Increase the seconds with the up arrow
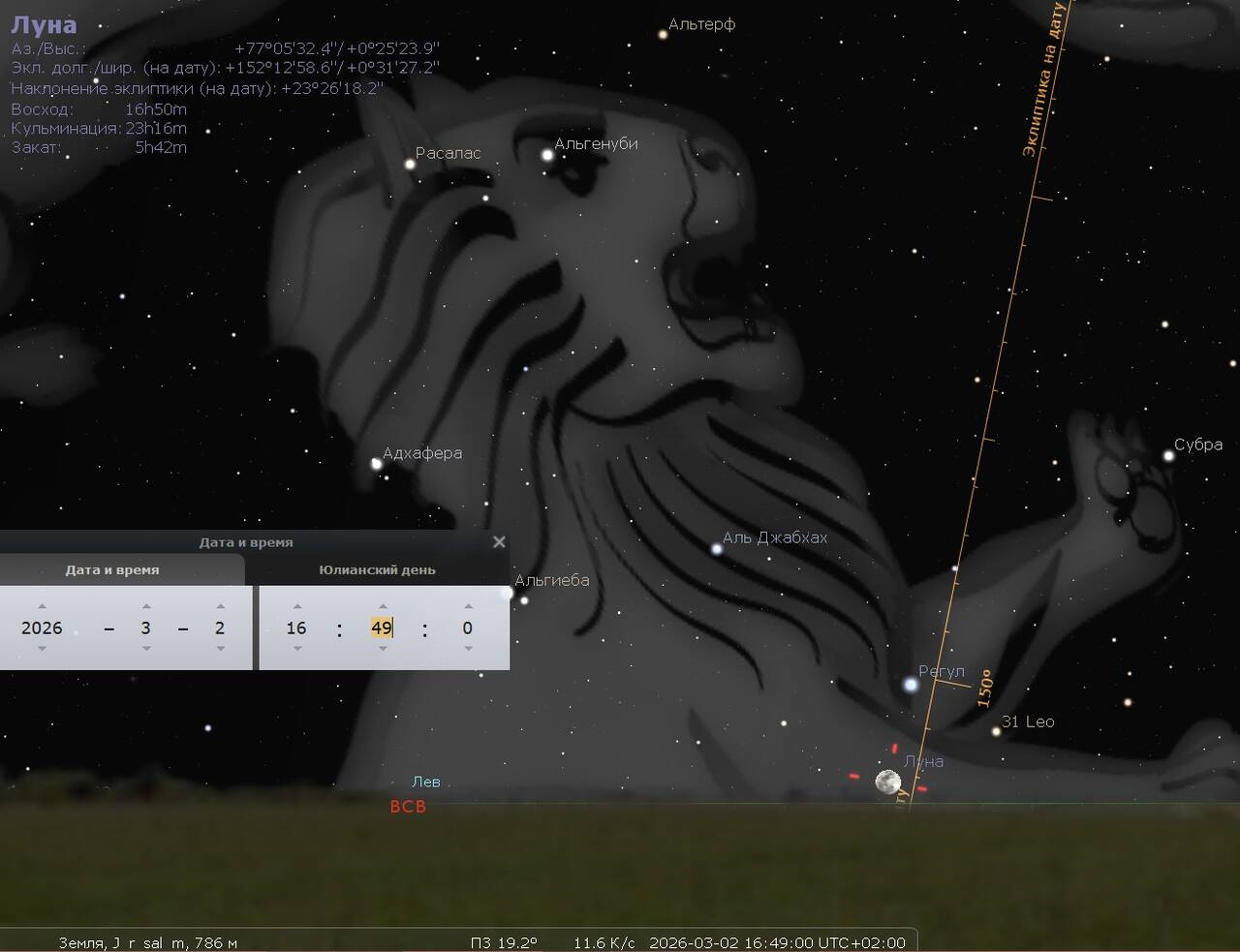The image size is (1240, 952). pos(467,607)
